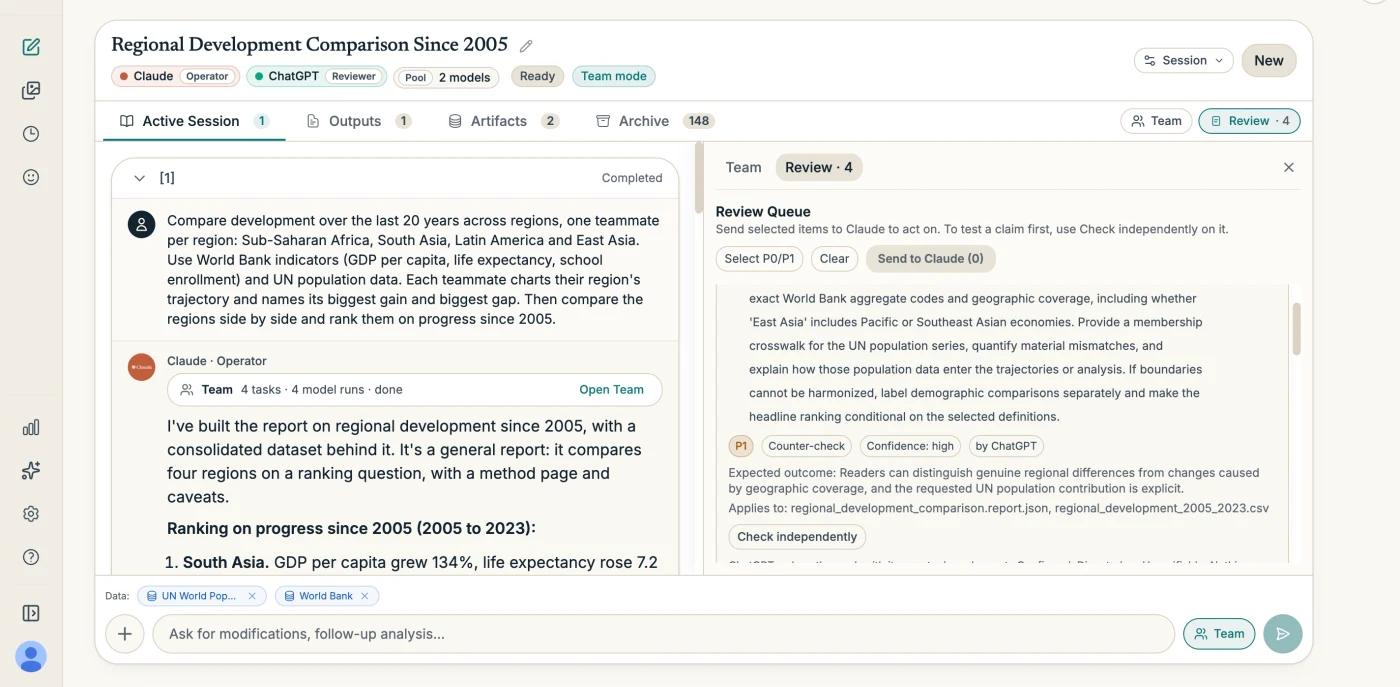Image resolution: width=1400 pixels, height=687 pixels.
Task: Toggle the Team mode chip
Action: [614, 77]
